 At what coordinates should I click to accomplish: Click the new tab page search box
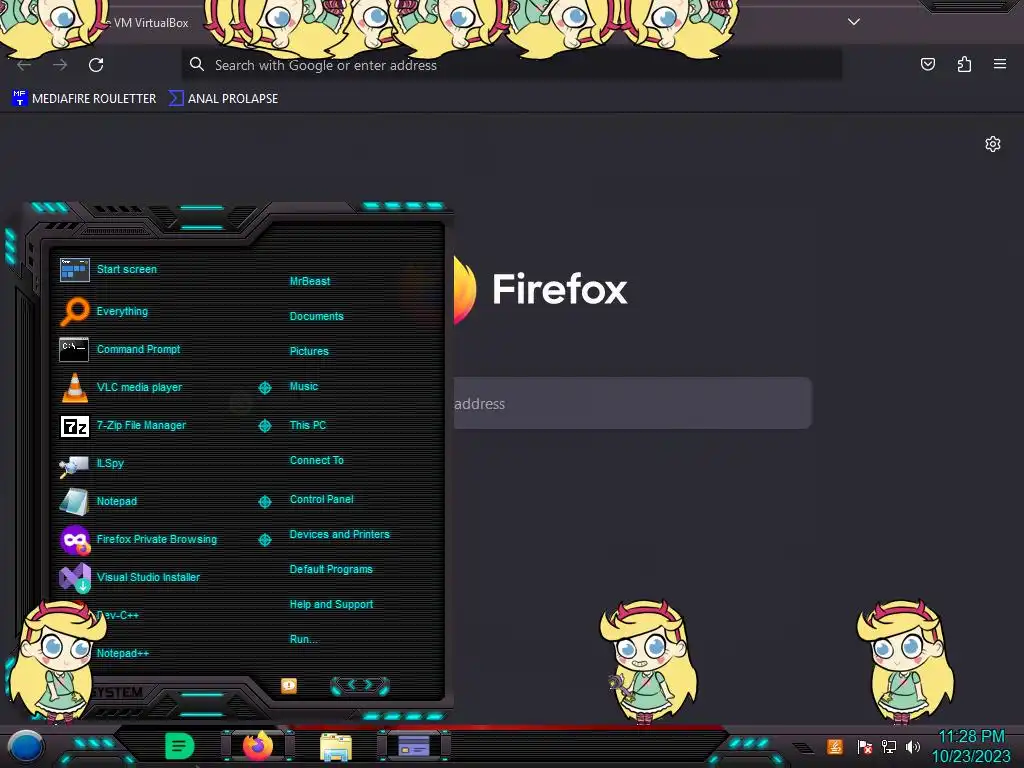tap(632, 403)
